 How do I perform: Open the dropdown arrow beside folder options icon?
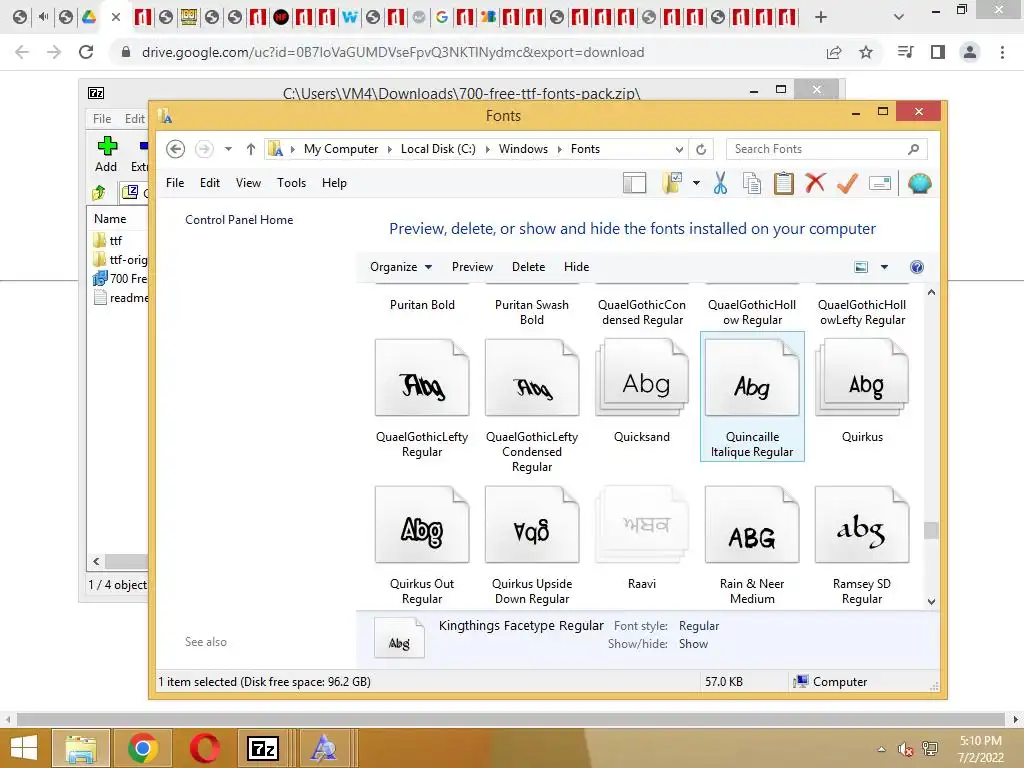coord(696,184)
